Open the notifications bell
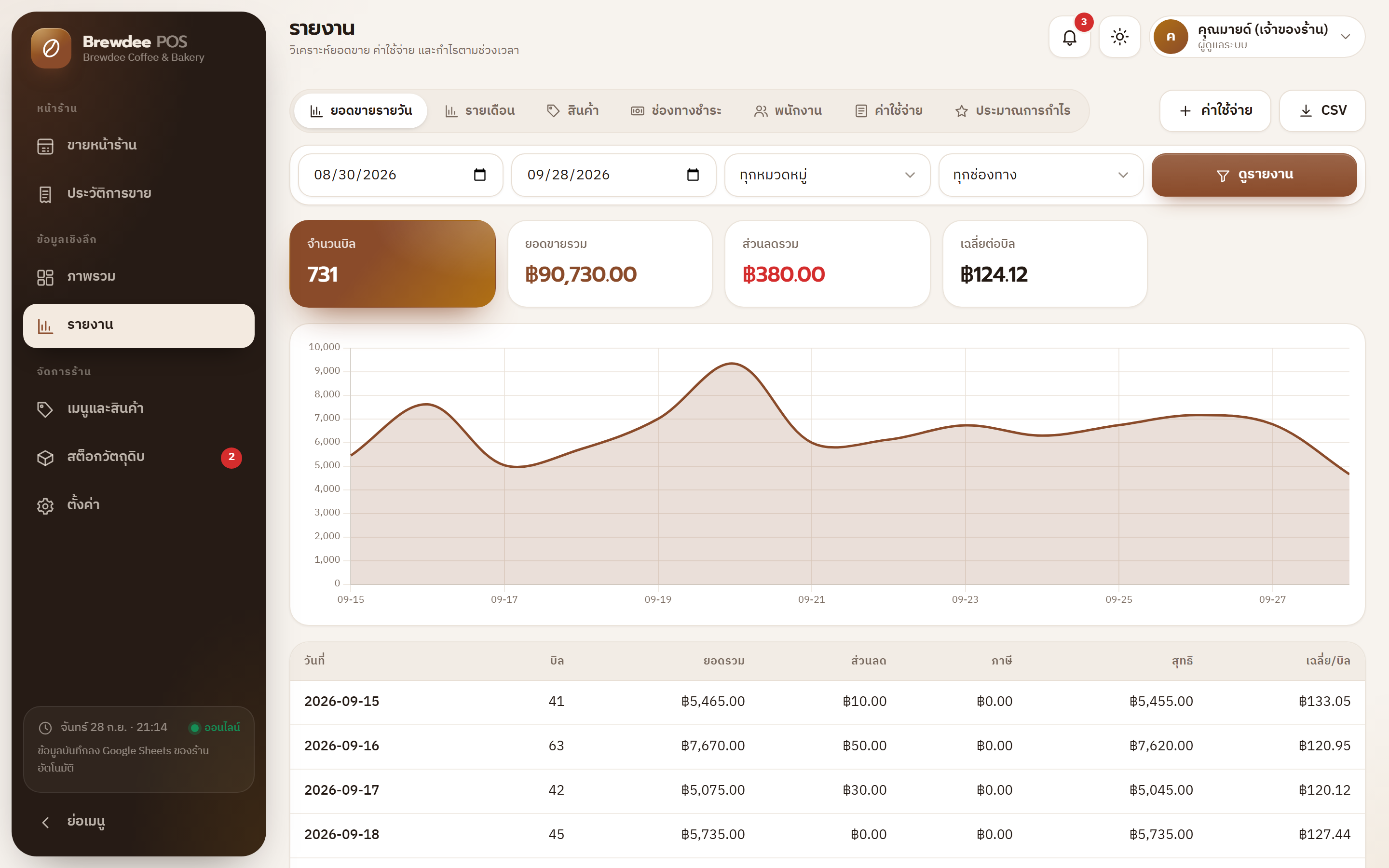1389x868 pixels. tap(1069, 37)
